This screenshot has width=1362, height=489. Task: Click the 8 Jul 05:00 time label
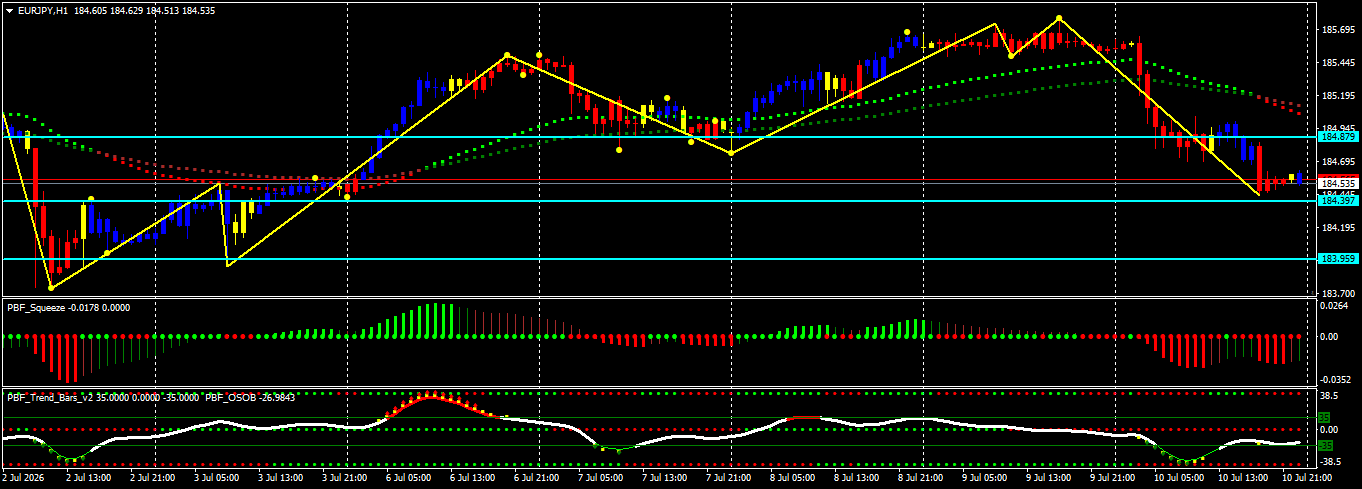[x=794, y=479]
